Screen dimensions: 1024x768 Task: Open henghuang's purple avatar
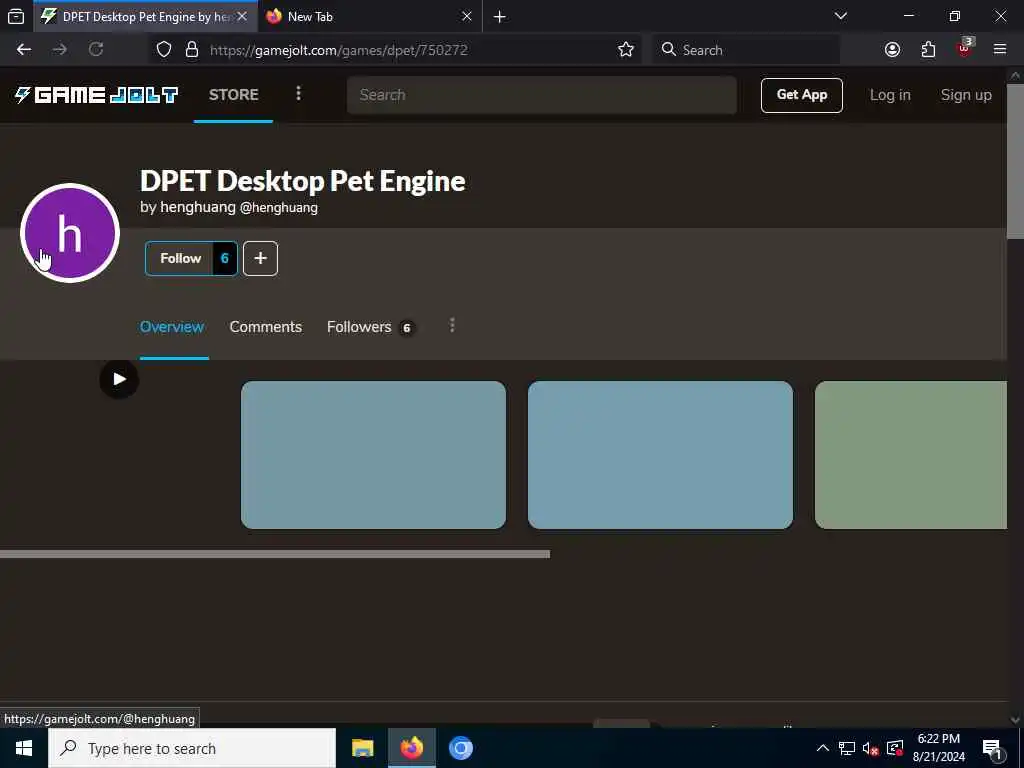click(70, 233)
